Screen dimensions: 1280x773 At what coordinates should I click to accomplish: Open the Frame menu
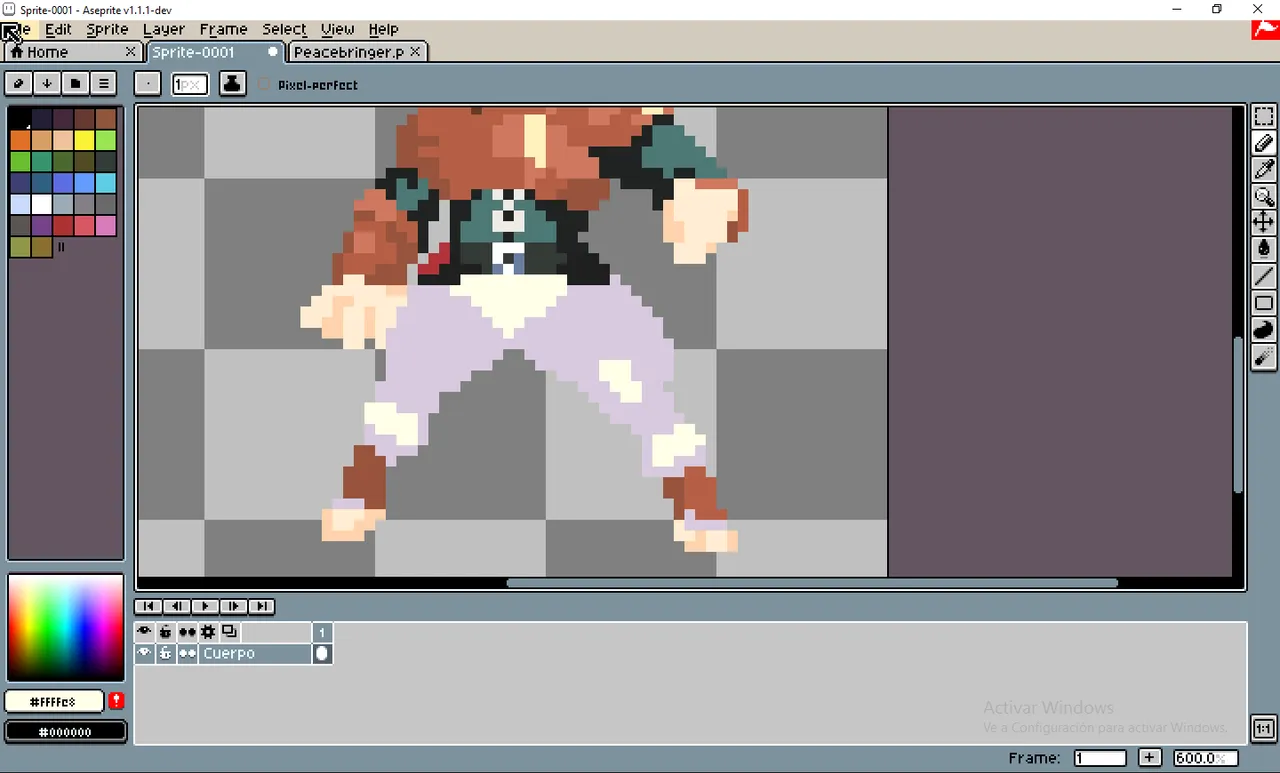pyautogui.click(x=223, y=29)
